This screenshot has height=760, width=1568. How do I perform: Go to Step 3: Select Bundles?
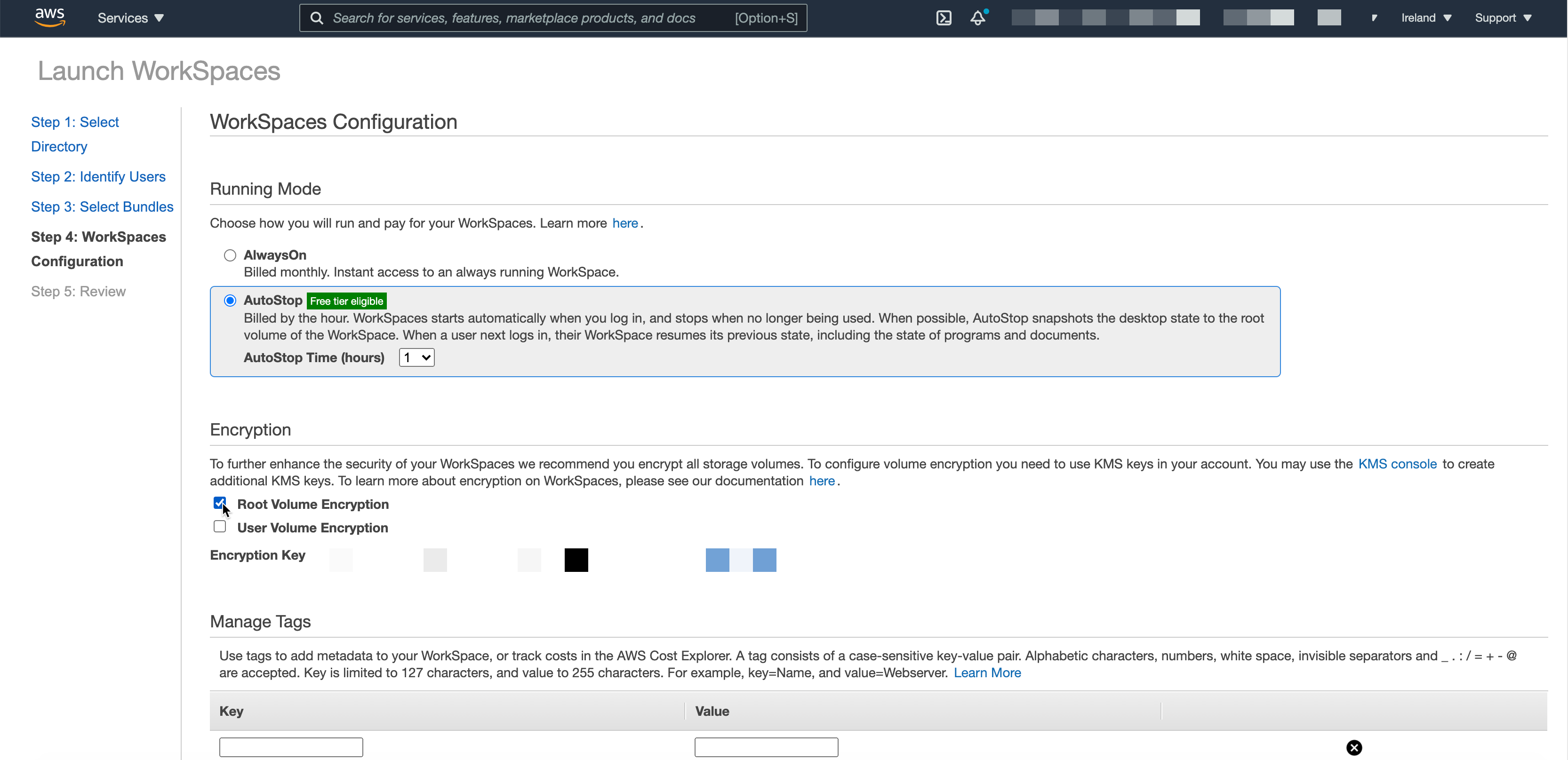[x=102, y=206]
